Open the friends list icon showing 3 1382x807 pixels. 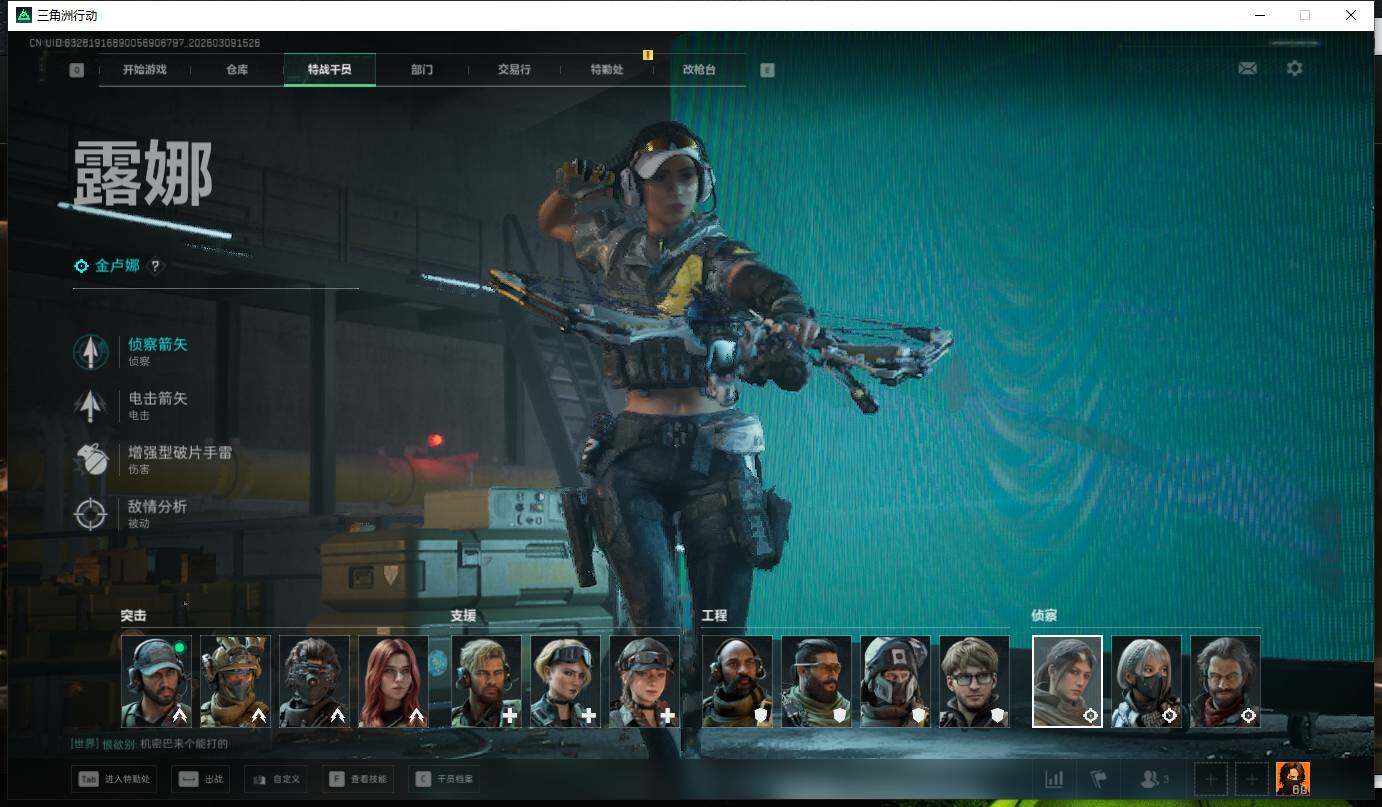point(1154,779)
